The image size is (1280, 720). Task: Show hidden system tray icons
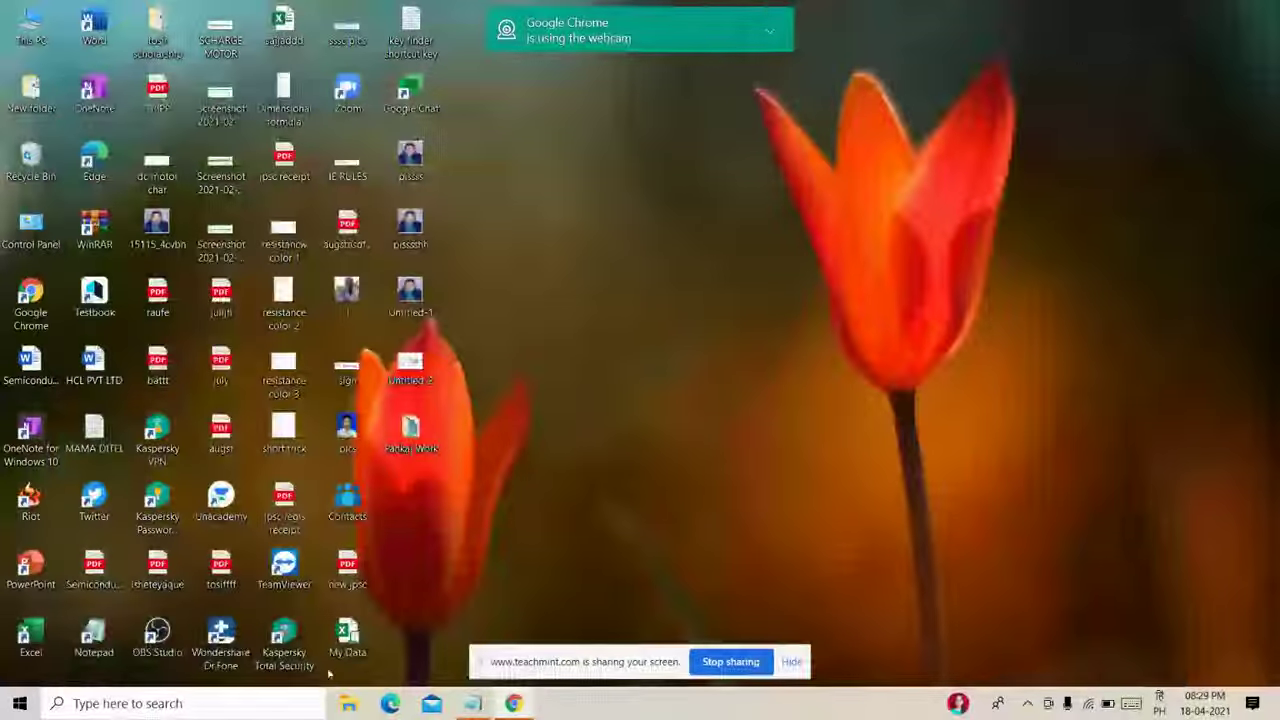[x=1027, y=704]
